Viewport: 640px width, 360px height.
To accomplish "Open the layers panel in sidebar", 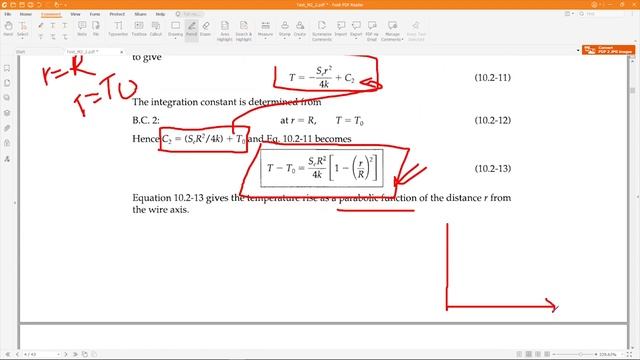I will coord(7,113).
